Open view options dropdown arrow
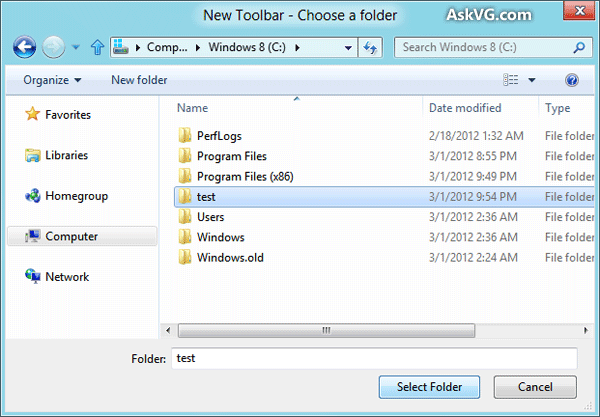600x417 pixels. pos(532,80)
